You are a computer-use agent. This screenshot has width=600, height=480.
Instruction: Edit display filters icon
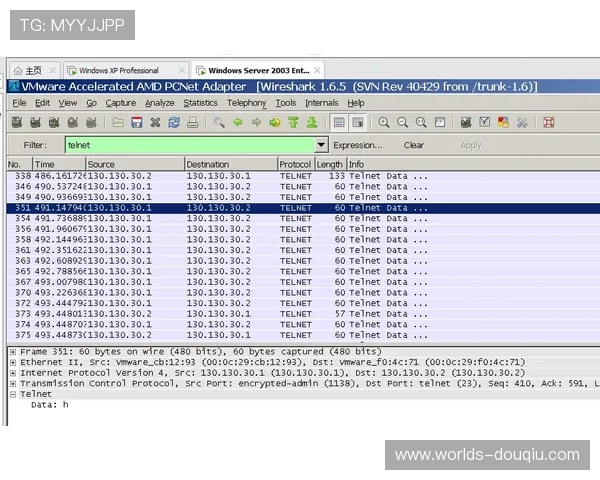click(485, 122)
